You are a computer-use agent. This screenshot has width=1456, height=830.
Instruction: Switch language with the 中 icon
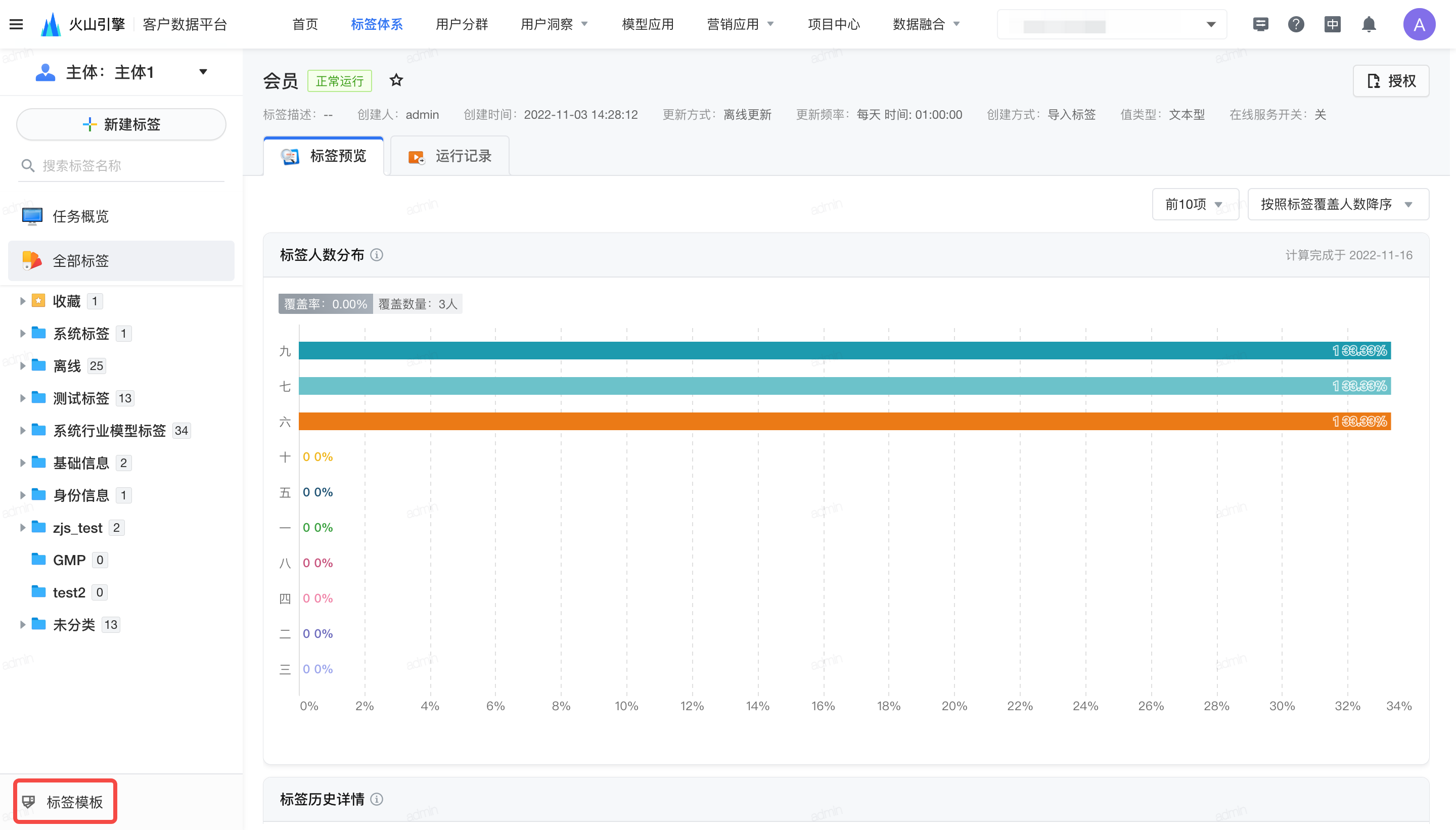click(x=1332, y=24)
